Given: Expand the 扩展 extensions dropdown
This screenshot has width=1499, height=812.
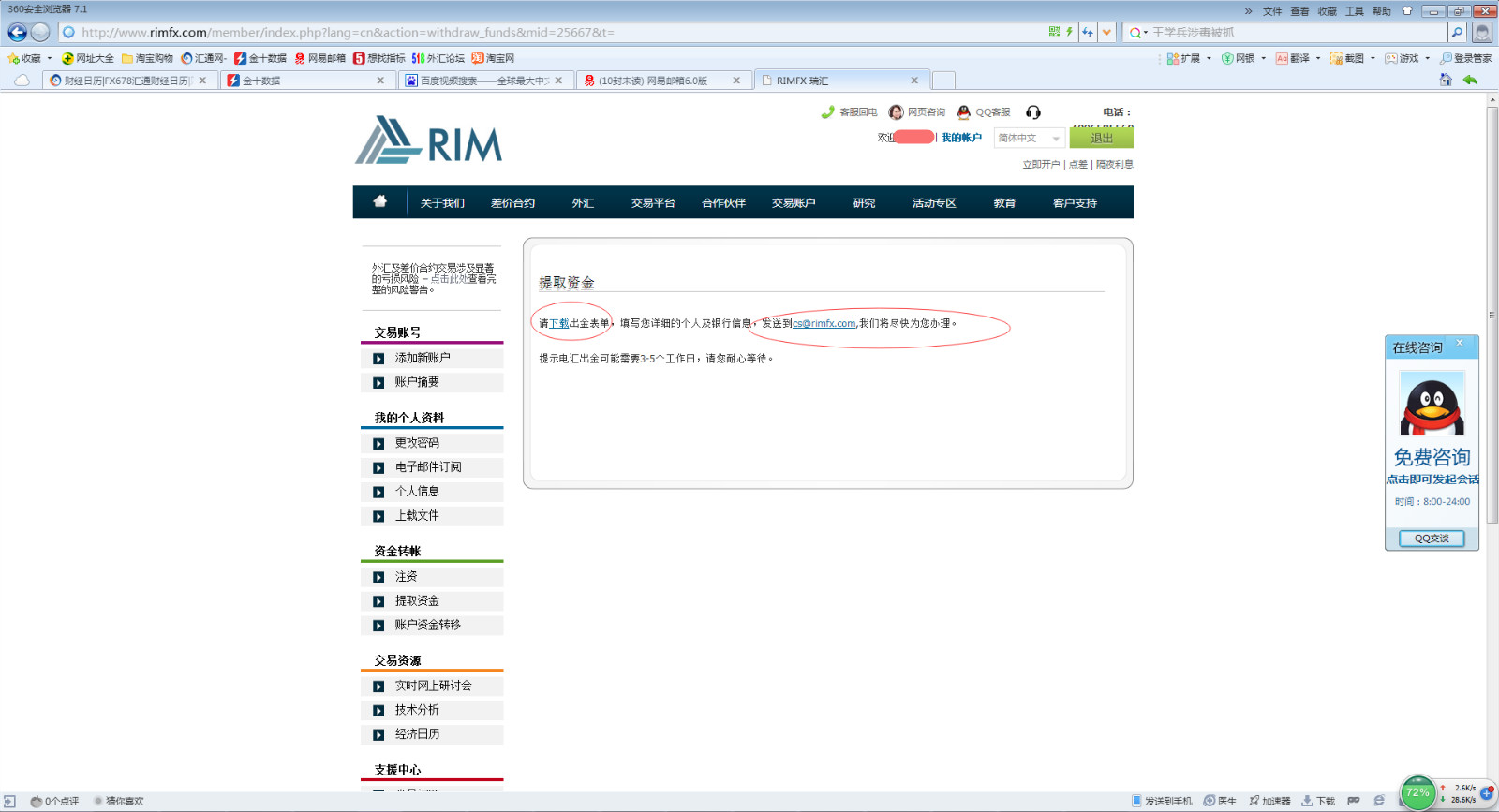Looking at the screenshot, I should 1209,58.
